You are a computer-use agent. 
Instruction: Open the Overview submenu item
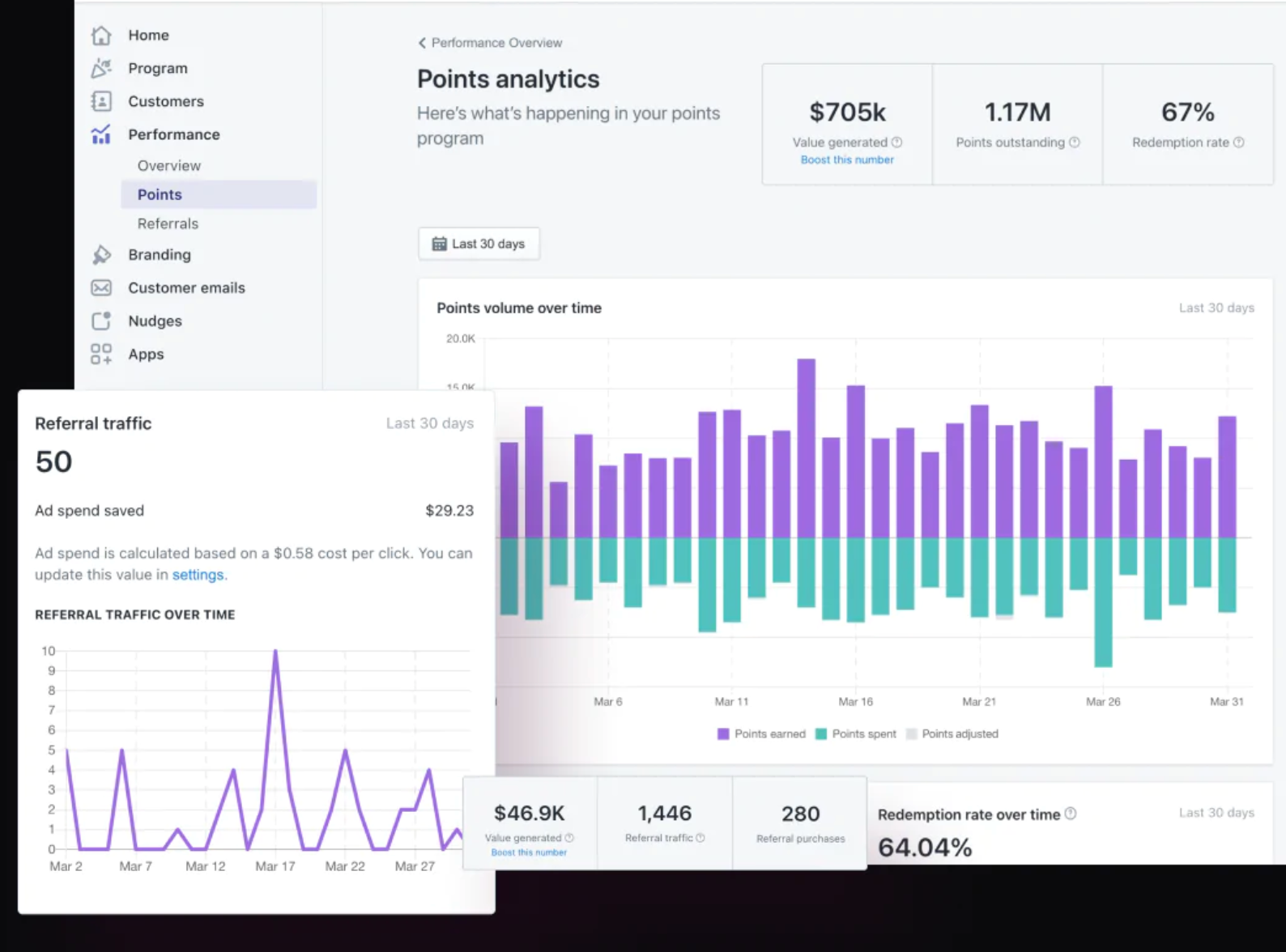point(169,166)
